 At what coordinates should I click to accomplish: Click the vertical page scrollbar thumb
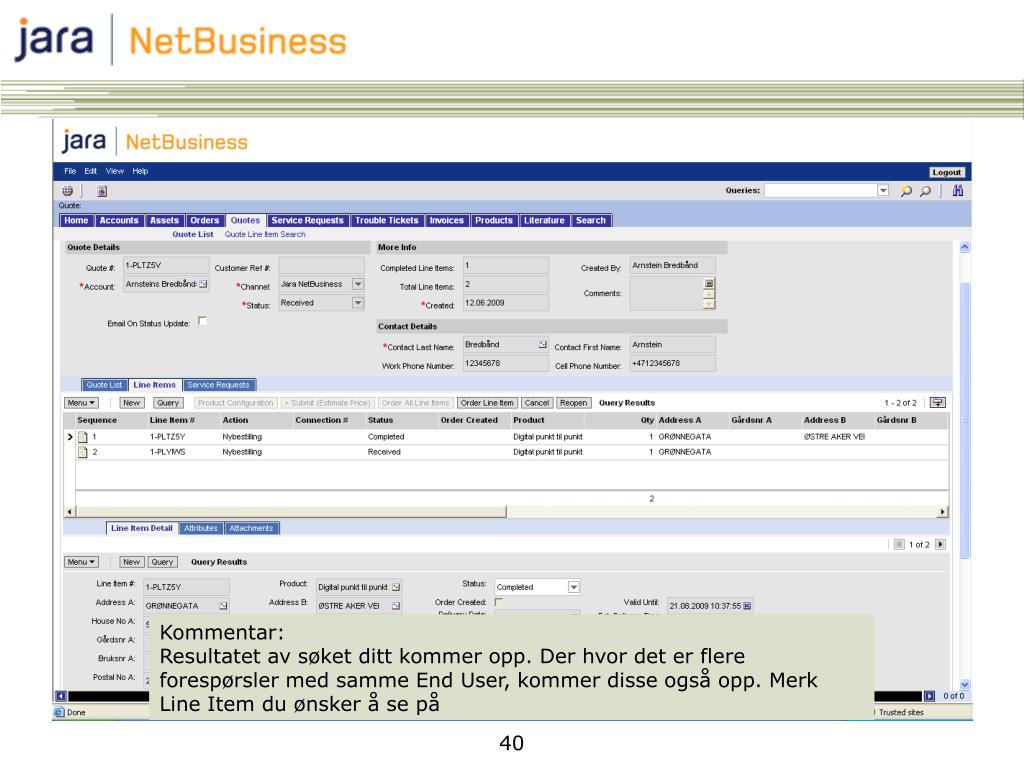pos(965,420)
